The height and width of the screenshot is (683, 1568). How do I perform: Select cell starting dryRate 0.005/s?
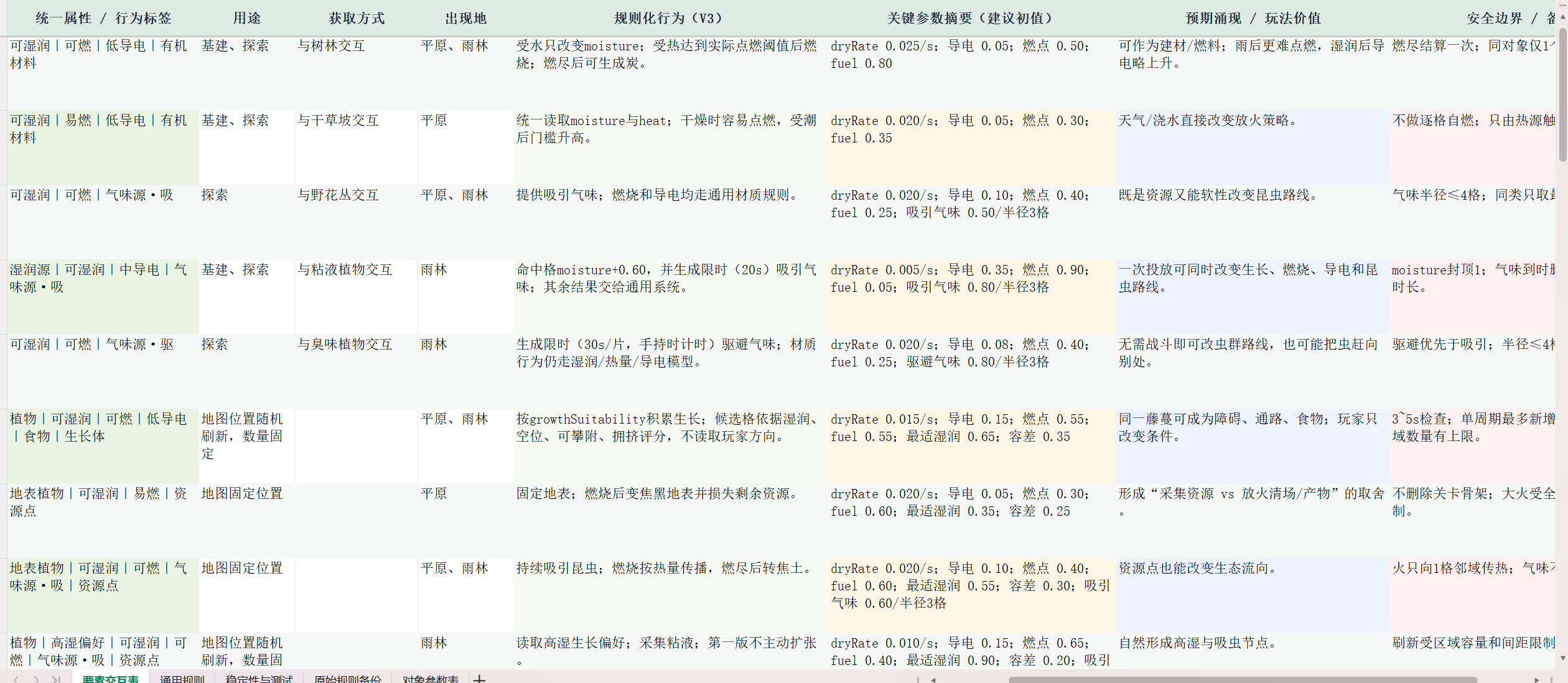tap(972, 297)
